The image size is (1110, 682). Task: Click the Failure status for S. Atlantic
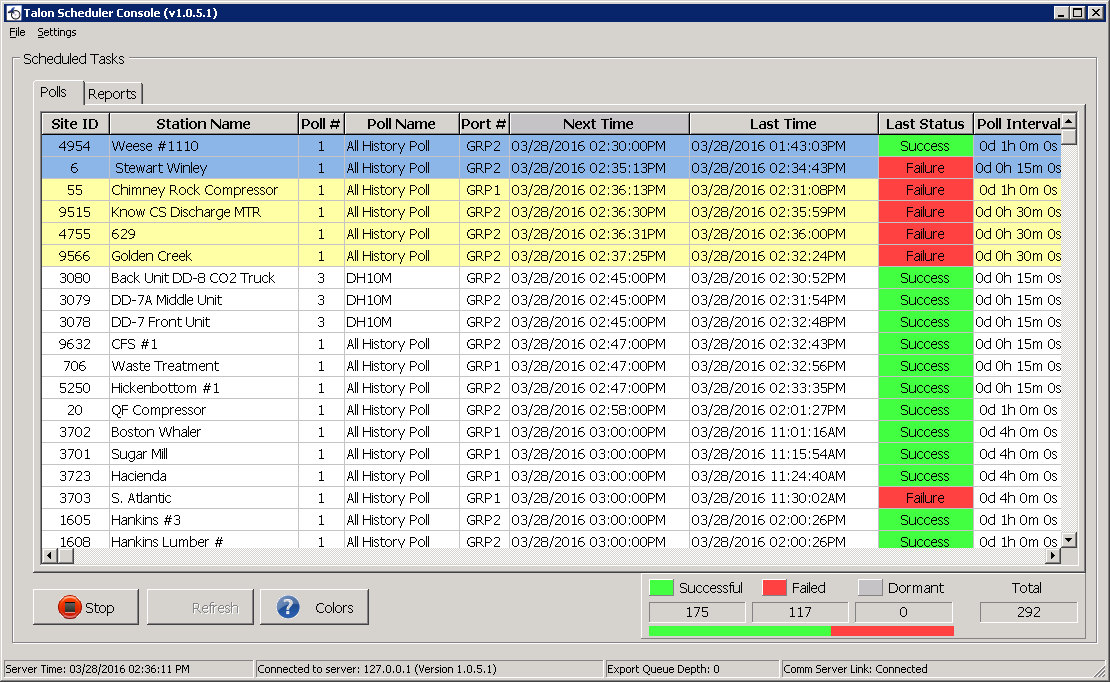coord(925,498)
